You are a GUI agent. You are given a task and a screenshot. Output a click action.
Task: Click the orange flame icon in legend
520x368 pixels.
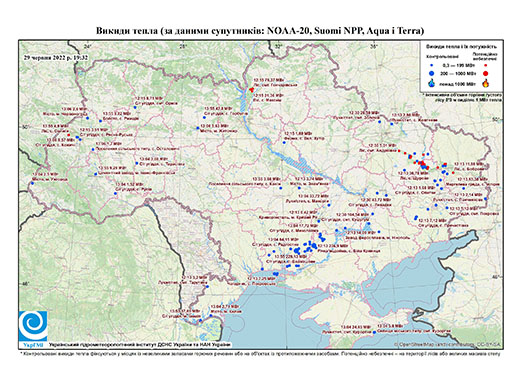486,83
